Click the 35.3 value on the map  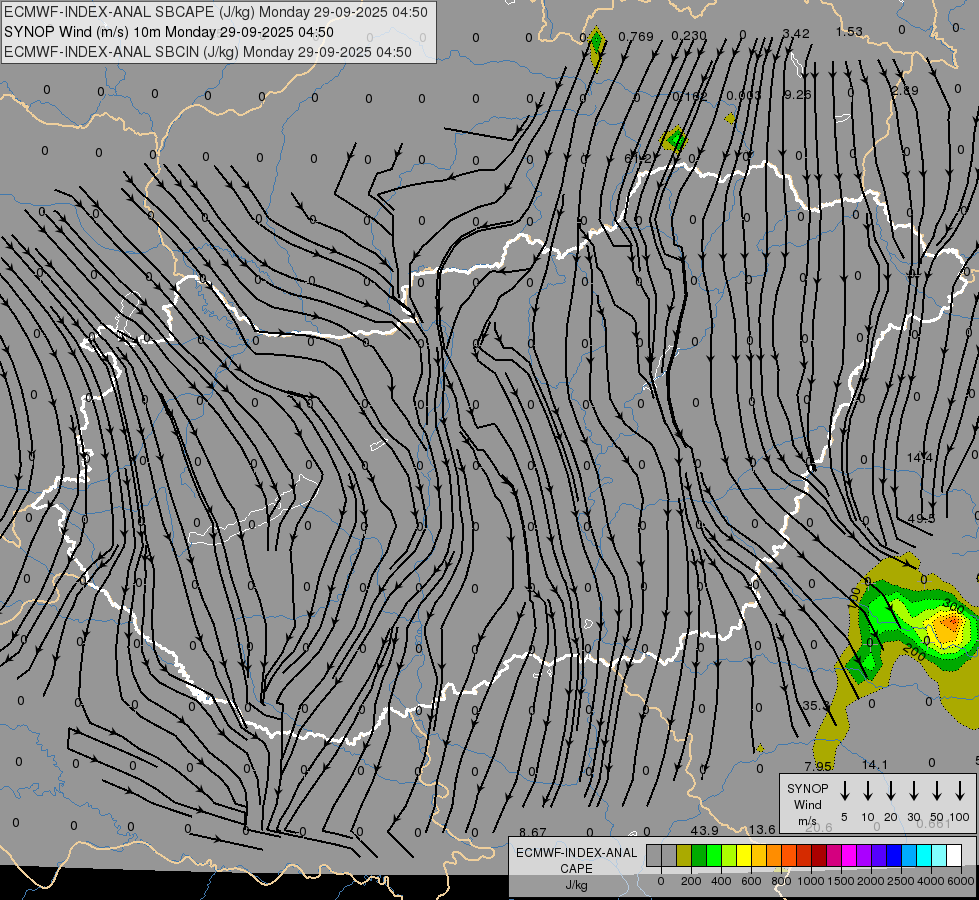click(x=816, y=705)
